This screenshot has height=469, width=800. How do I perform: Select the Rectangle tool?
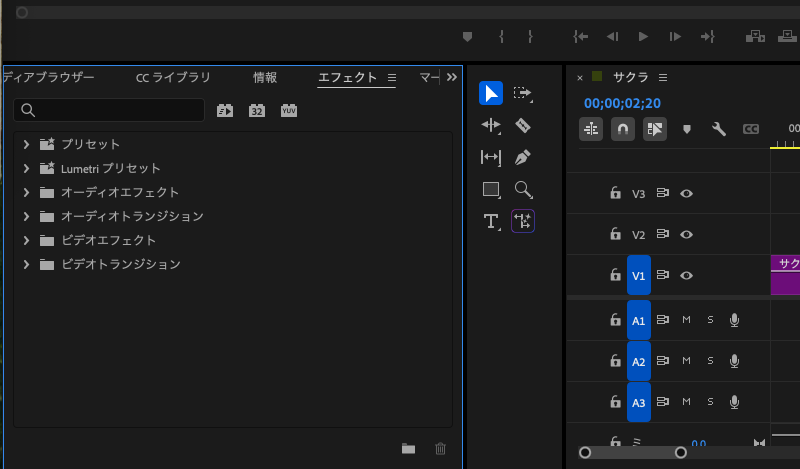[x=490, y=189]
